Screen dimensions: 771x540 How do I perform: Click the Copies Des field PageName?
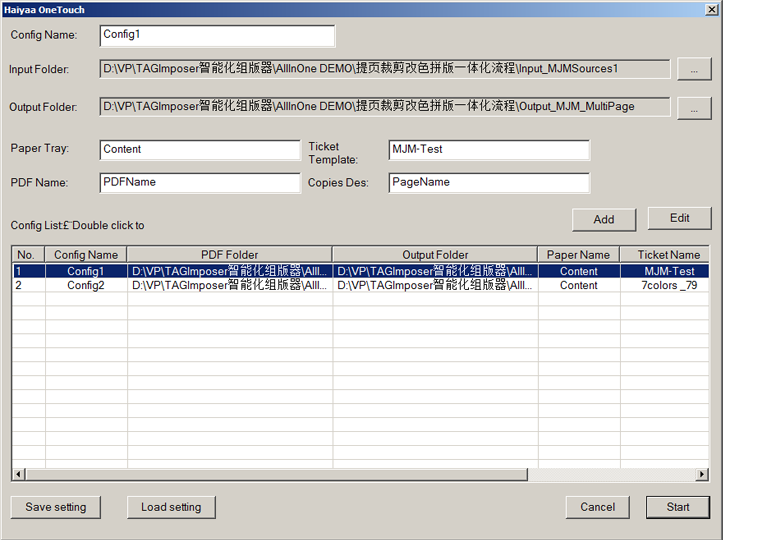pos(489,183)
